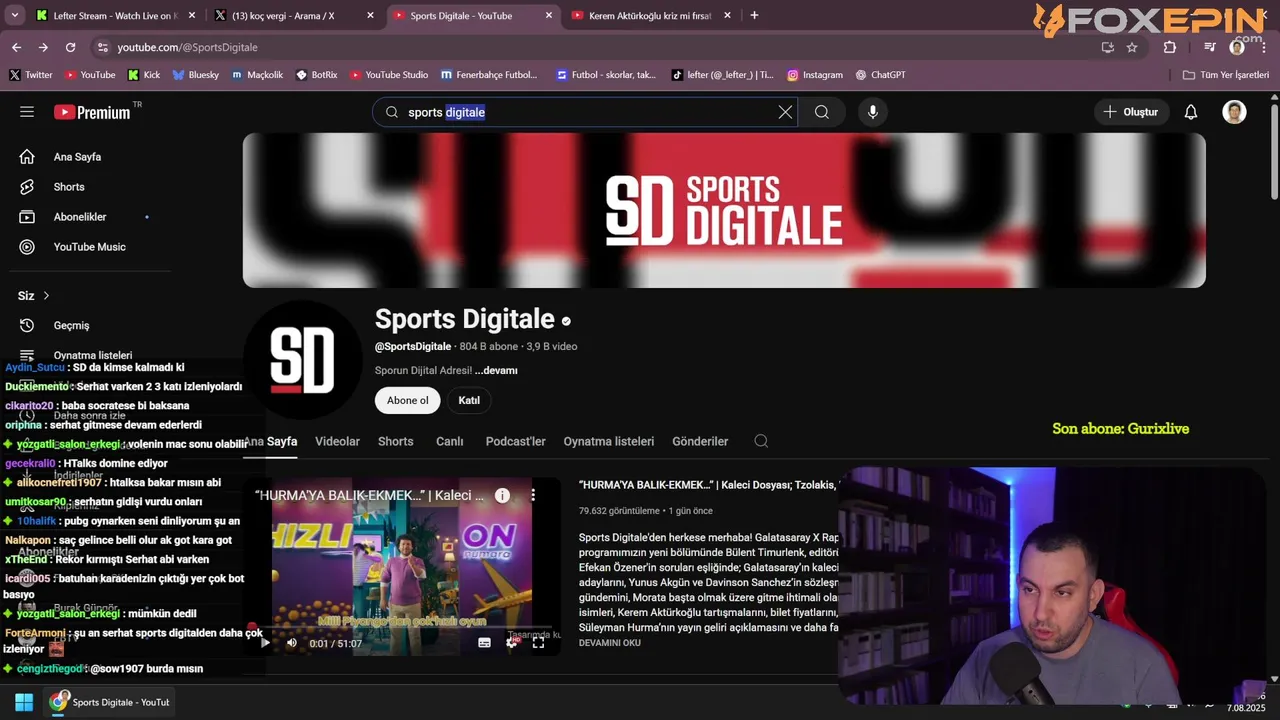Close the Sports Digitale tab
The image size is (1280, 720).
(549, 16)
